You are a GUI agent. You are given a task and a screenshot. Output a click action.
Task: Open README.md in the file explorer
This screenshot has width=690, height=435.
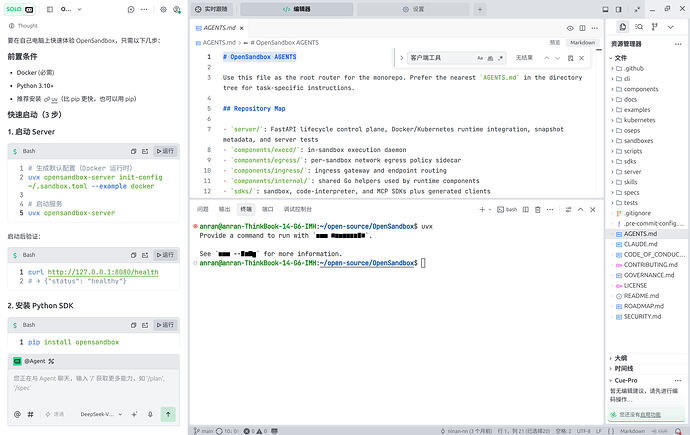(641, 296)
